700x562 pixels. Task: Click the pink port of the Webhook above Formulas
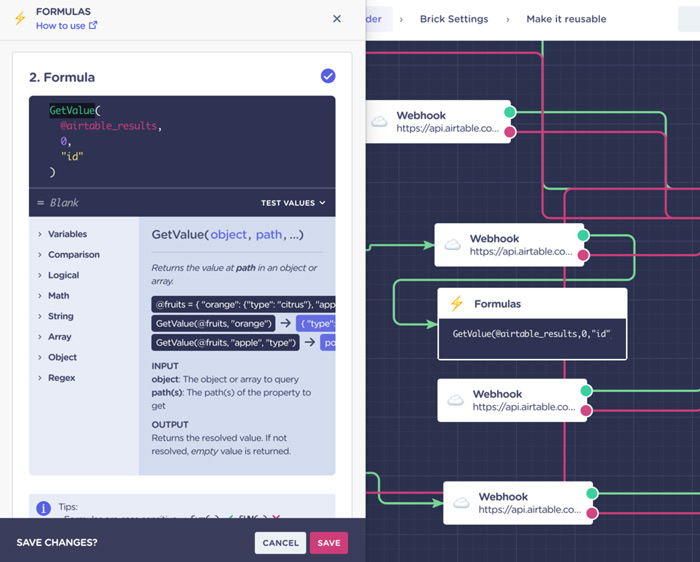click(x=583, y=255)
